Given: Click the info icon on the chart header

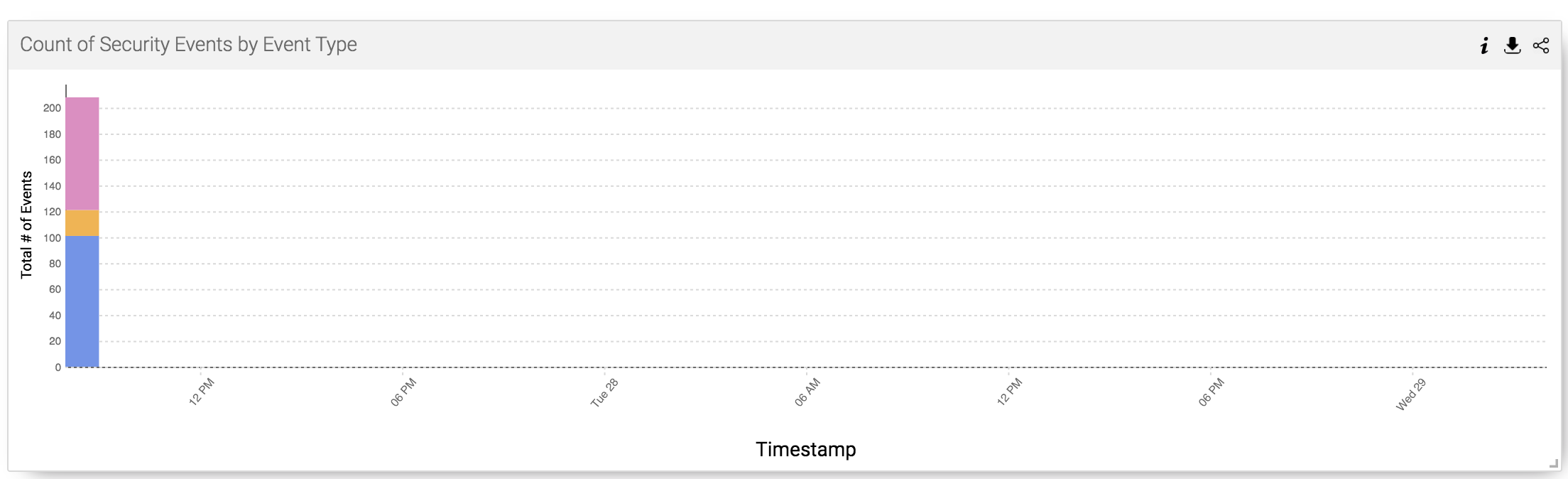Looking at the screenshot, I should point(1483,45).
